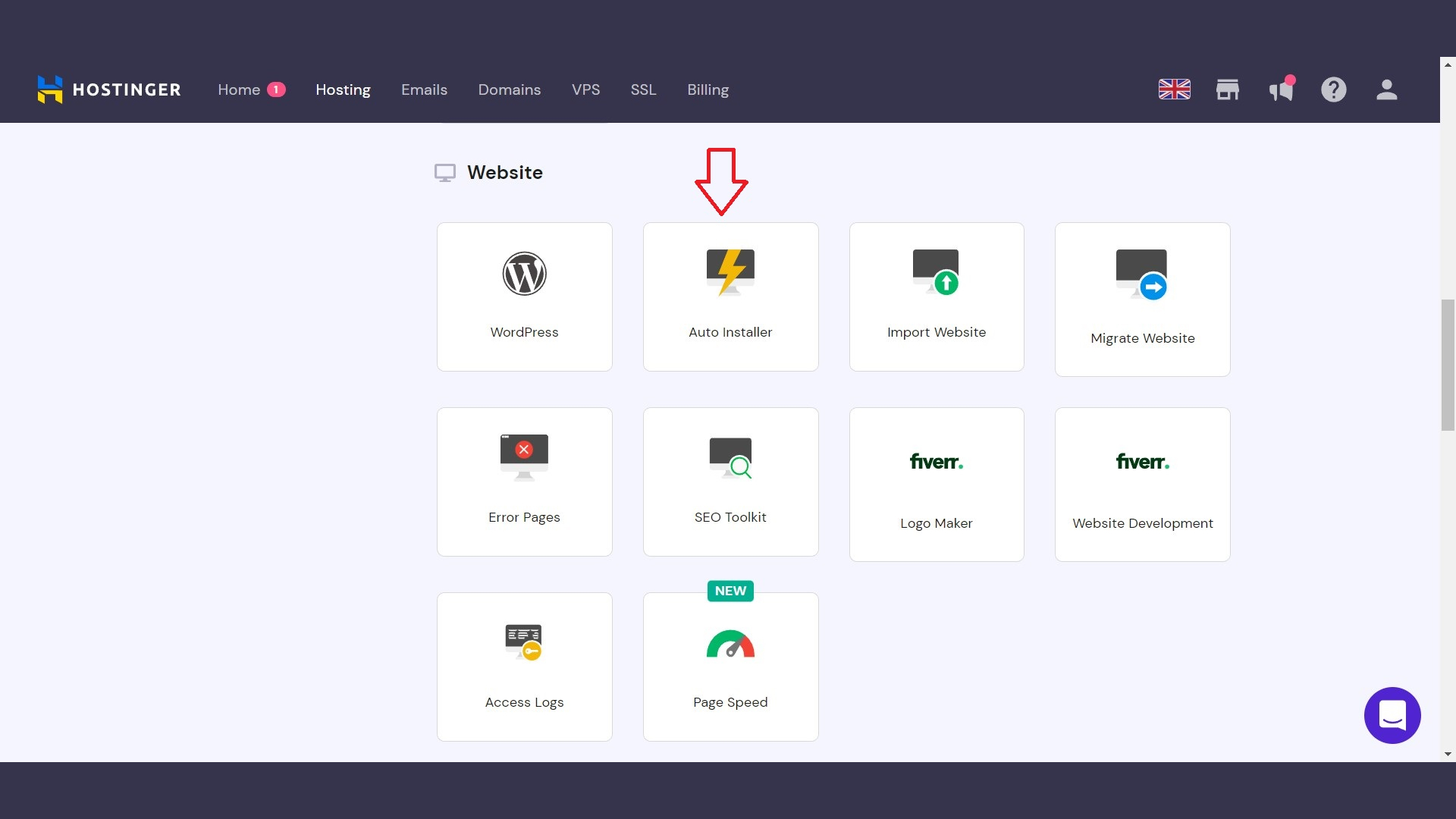
Task: Open the SSL menu item
Action: click(643, 89)
